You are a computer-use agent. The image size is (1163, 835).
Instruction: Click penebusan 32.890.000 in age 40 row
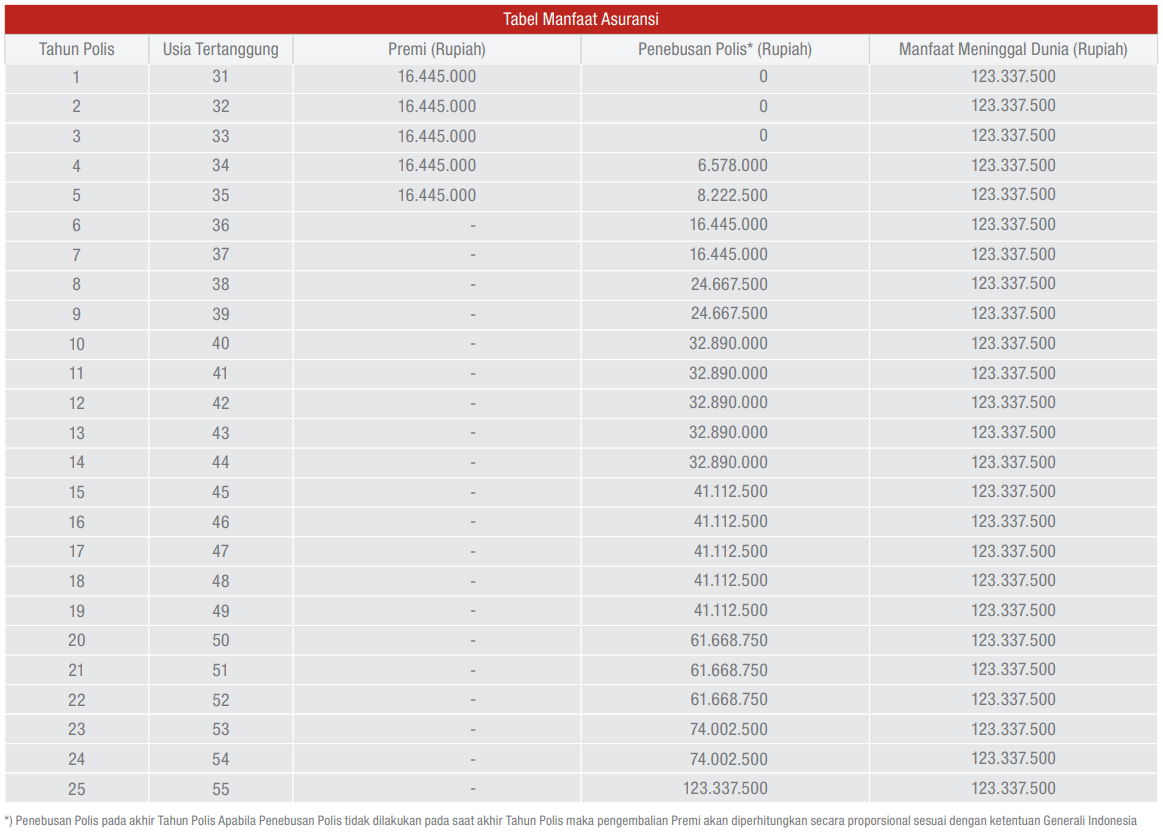tap(728, 343)
